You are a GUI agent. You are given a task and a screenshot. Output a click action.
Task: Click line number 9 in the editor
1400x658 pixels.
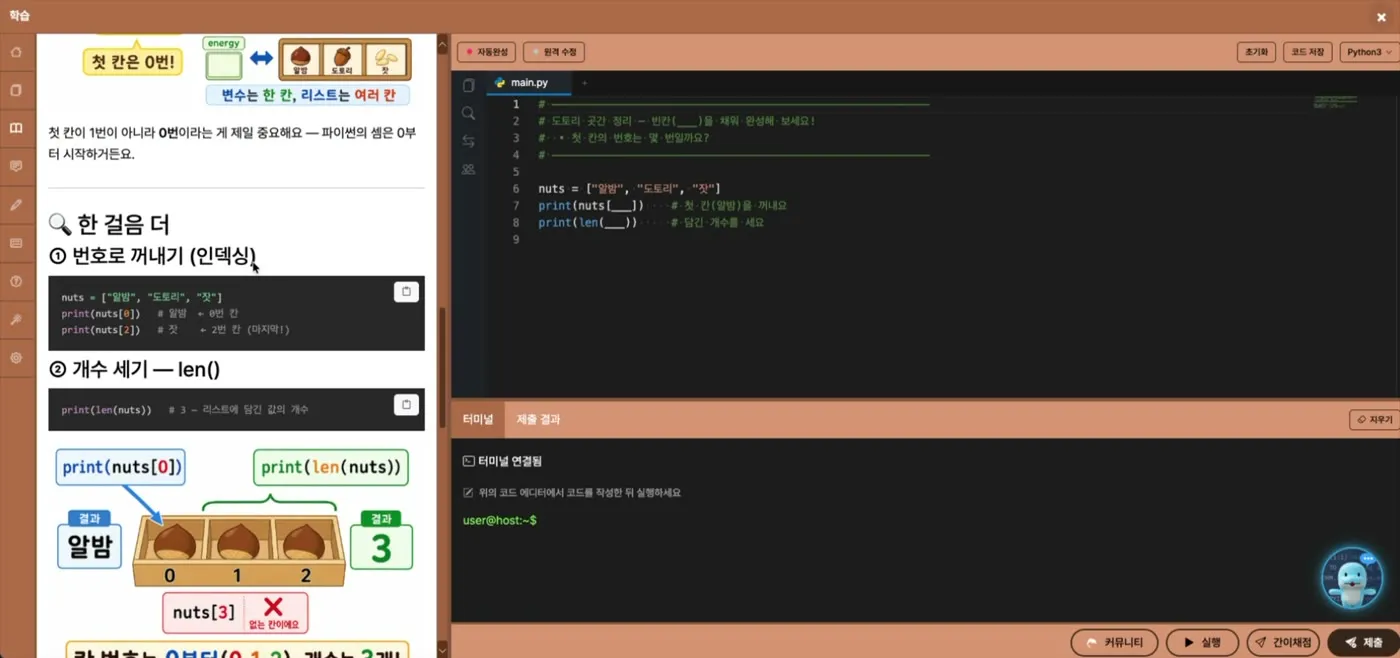[515, 239]
